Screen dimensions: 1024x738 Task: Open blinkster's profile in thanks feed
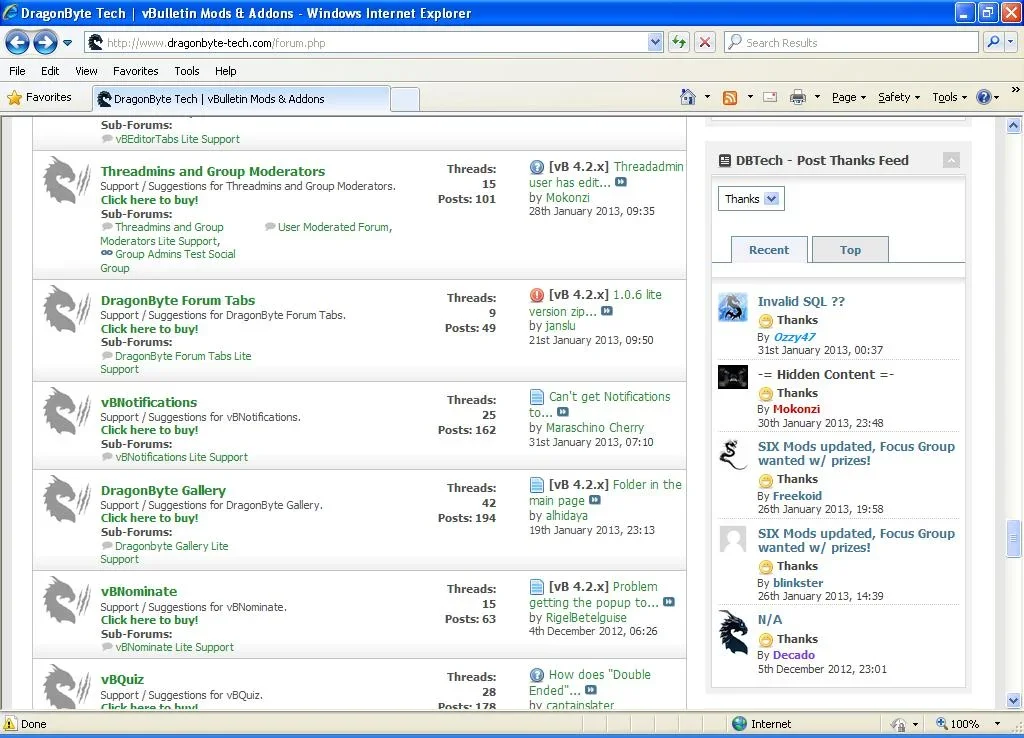(x=797, y=583)
